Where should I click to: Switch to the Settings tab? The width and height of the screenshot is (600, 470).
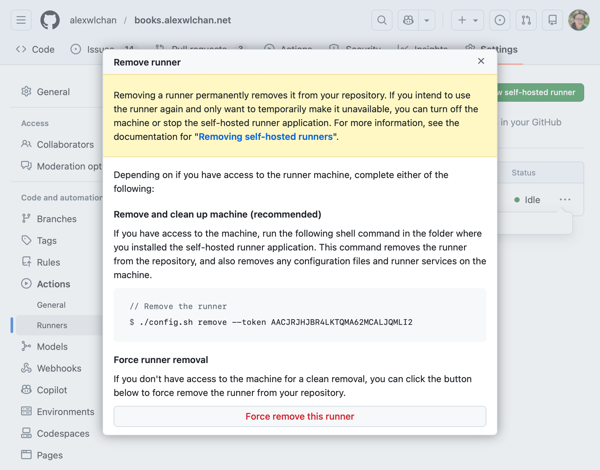[x=492, y=49]
